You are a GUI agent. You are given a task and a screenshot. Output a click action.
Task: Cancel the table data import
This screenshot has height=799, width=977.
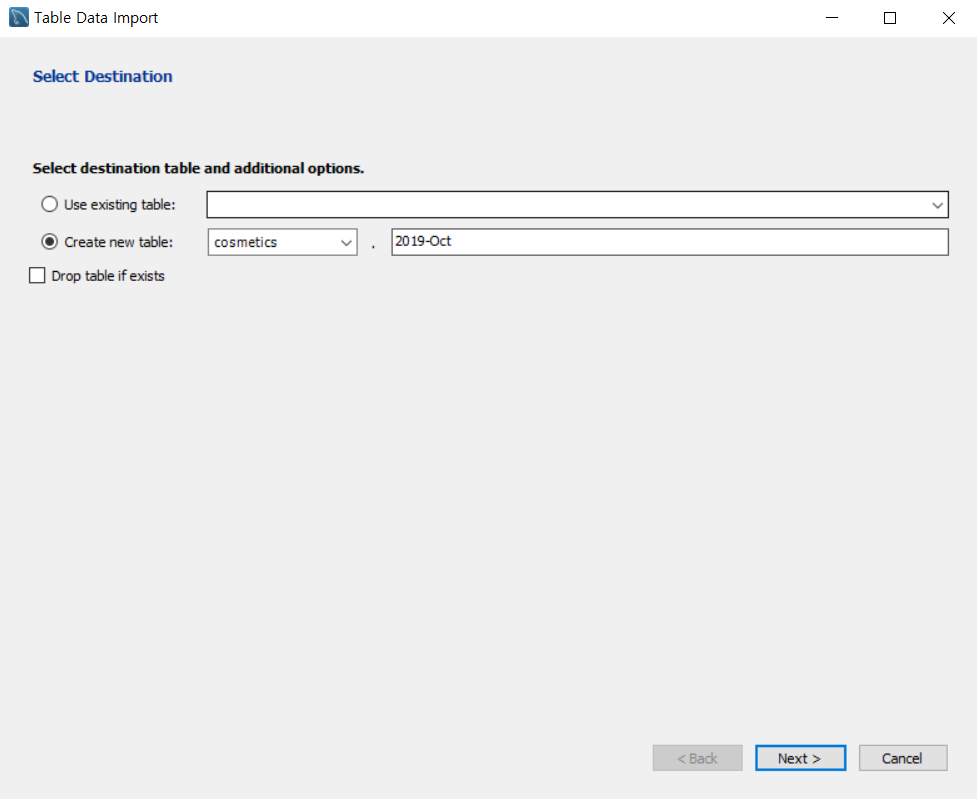(903, 758)
